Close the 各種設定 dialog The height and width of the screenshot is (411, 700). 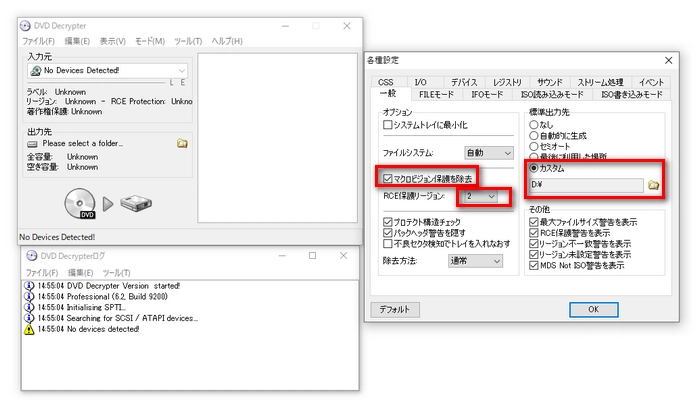(668, 60)
